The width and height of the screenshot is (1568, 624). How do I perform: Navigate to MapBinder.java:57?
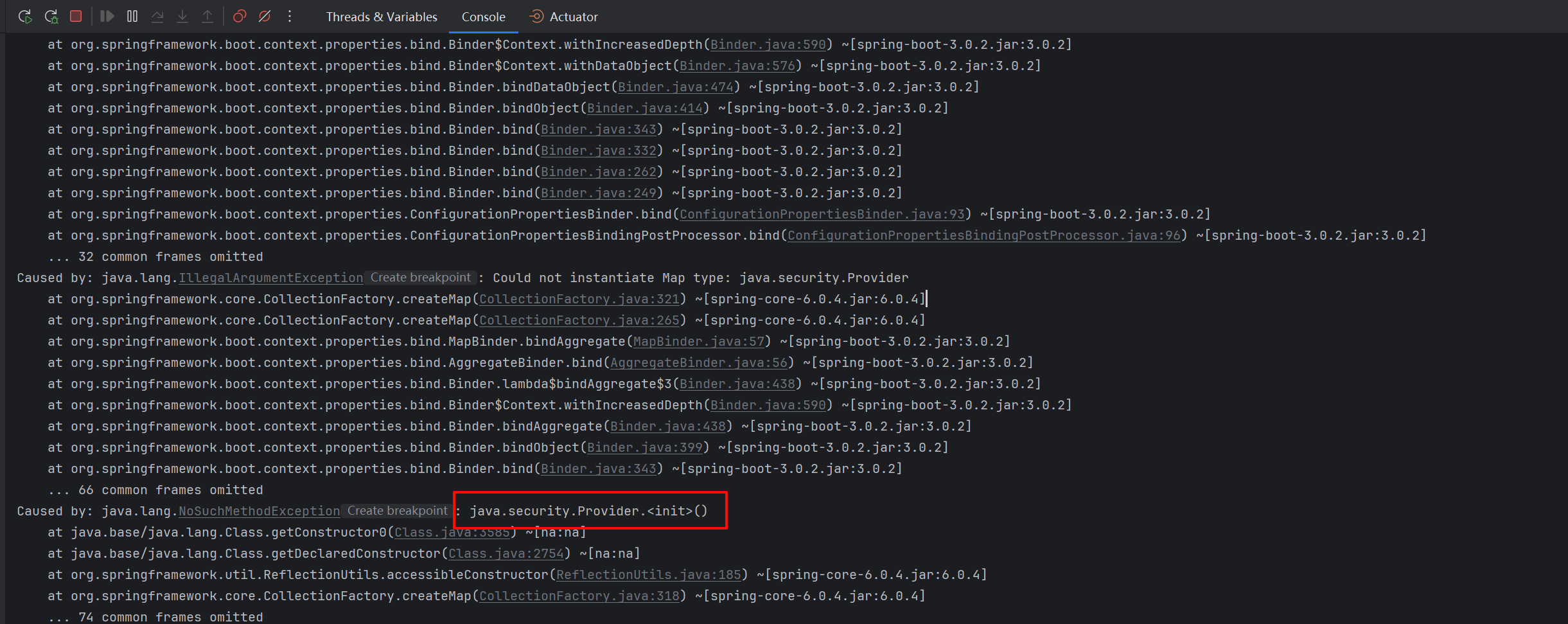coord(699,342)
